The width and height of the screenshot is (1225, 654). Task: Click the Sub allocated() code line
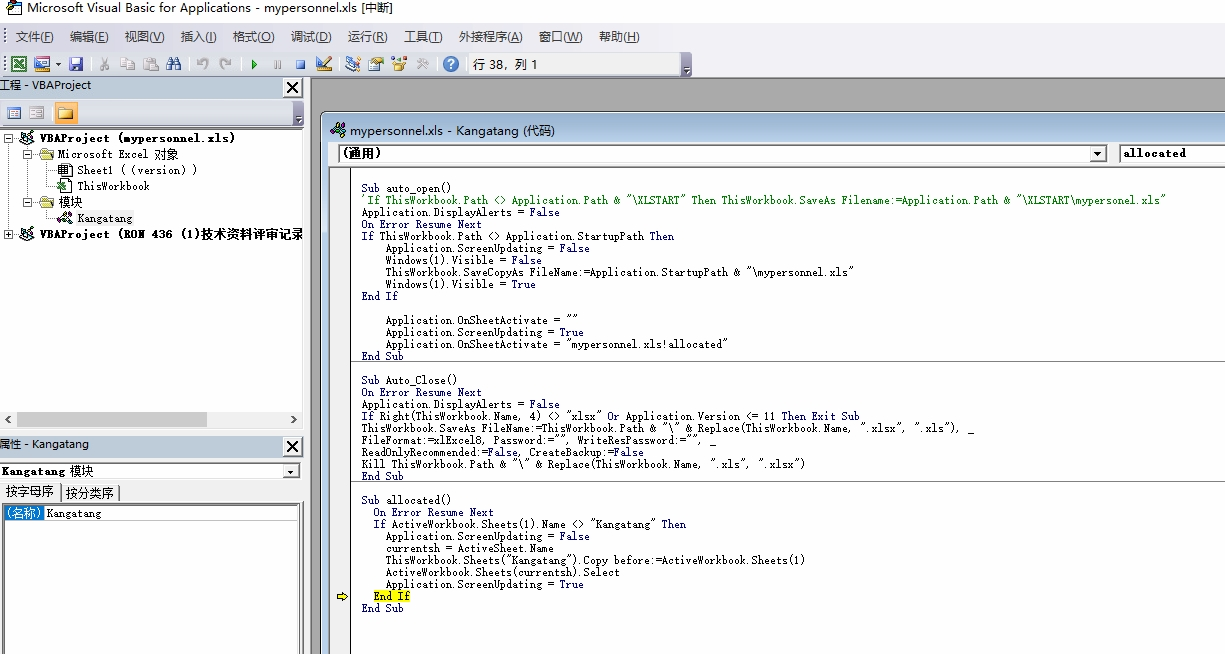[406, 500]
